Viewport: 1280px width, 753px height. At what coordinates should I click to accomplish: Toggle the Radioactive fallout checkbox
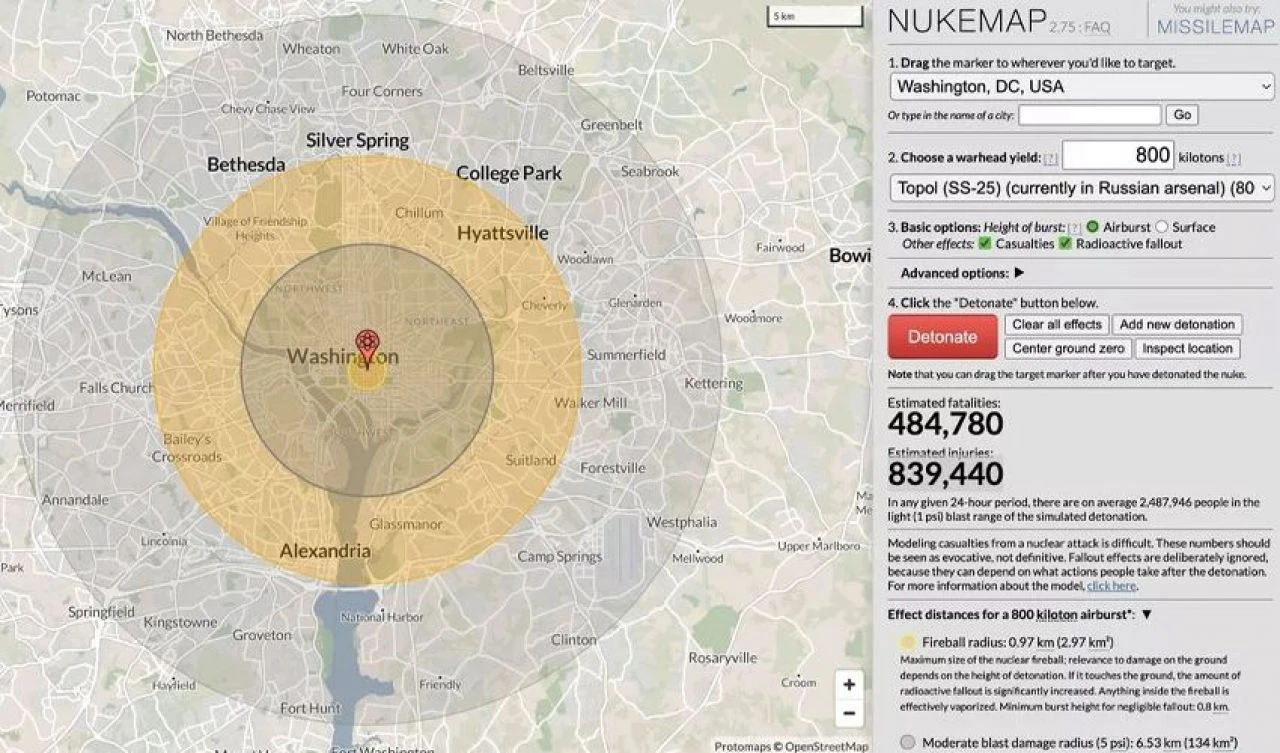pyautogui.click(x=1065, y=244)
